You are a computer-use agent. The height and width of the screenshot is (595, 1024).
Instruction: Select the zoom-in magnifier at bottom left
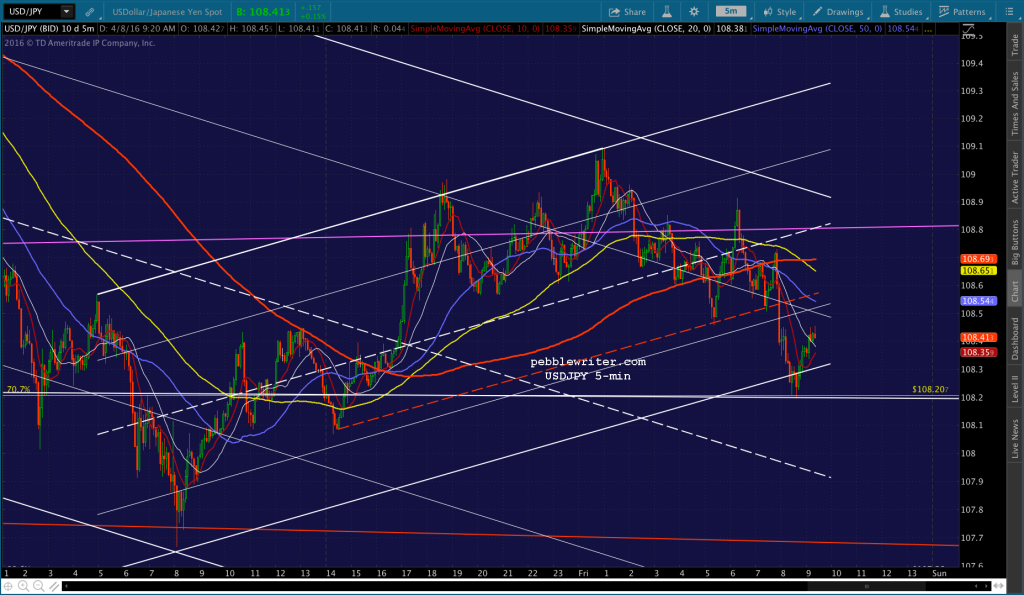pos(23,586)
